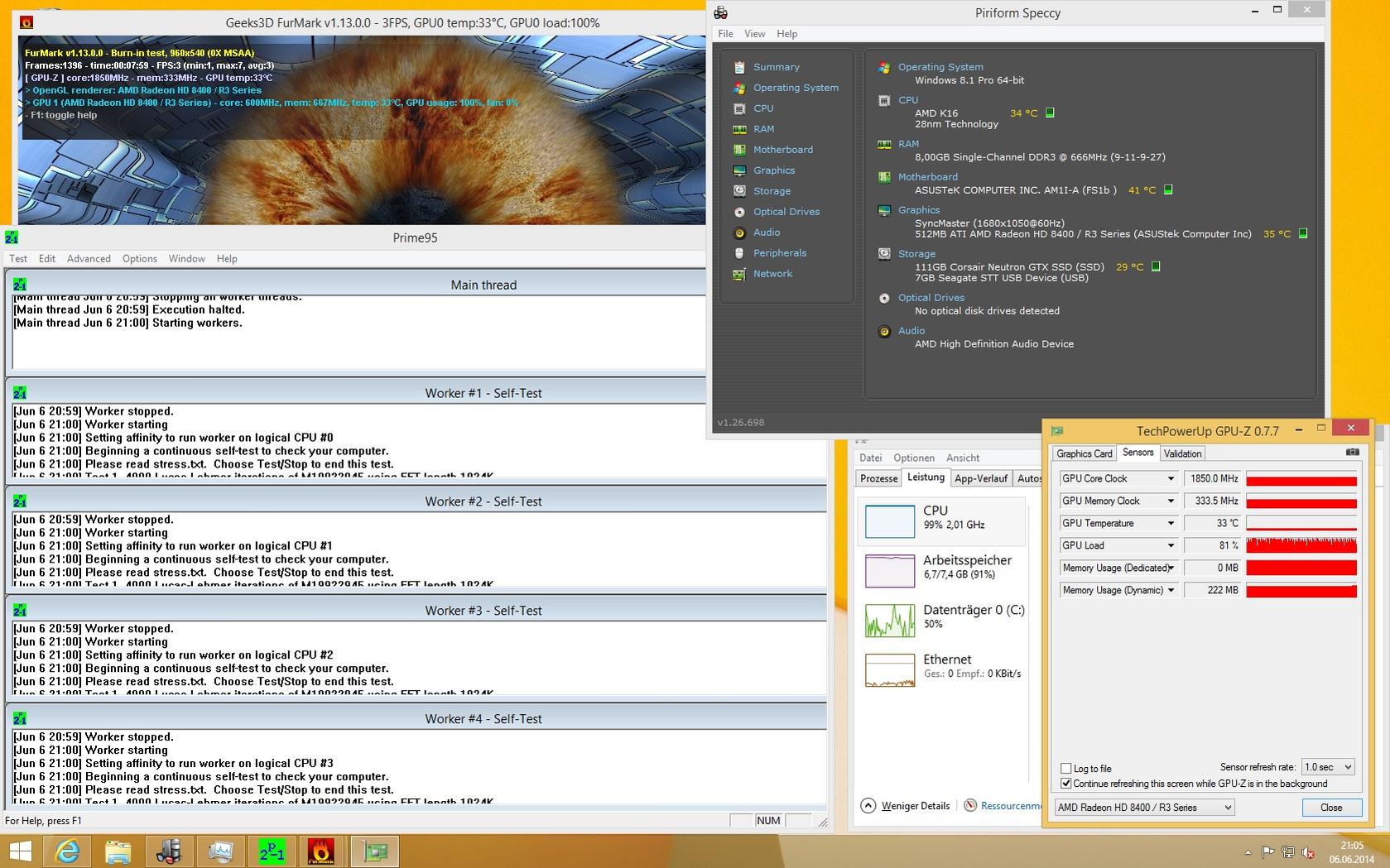This screenshot has height=868, width=1390.
Task: Click the Resource Monitor icon in Task Manager
Action: [x=970, y=805]
